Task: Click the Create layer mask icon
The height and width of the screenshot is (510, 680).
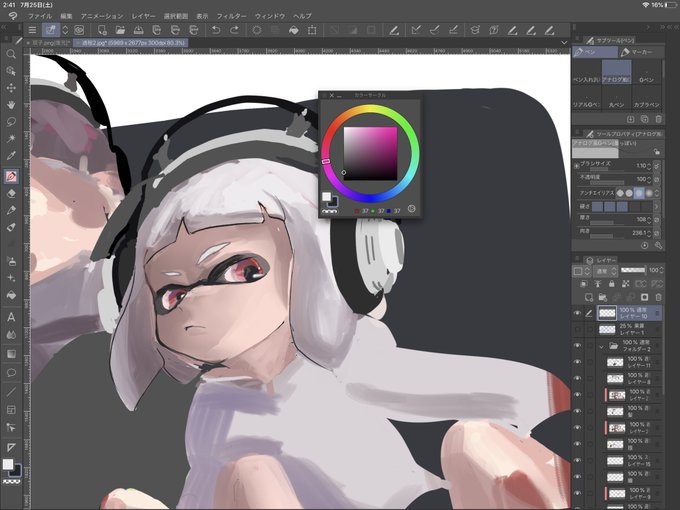Action: pos(644,297)
